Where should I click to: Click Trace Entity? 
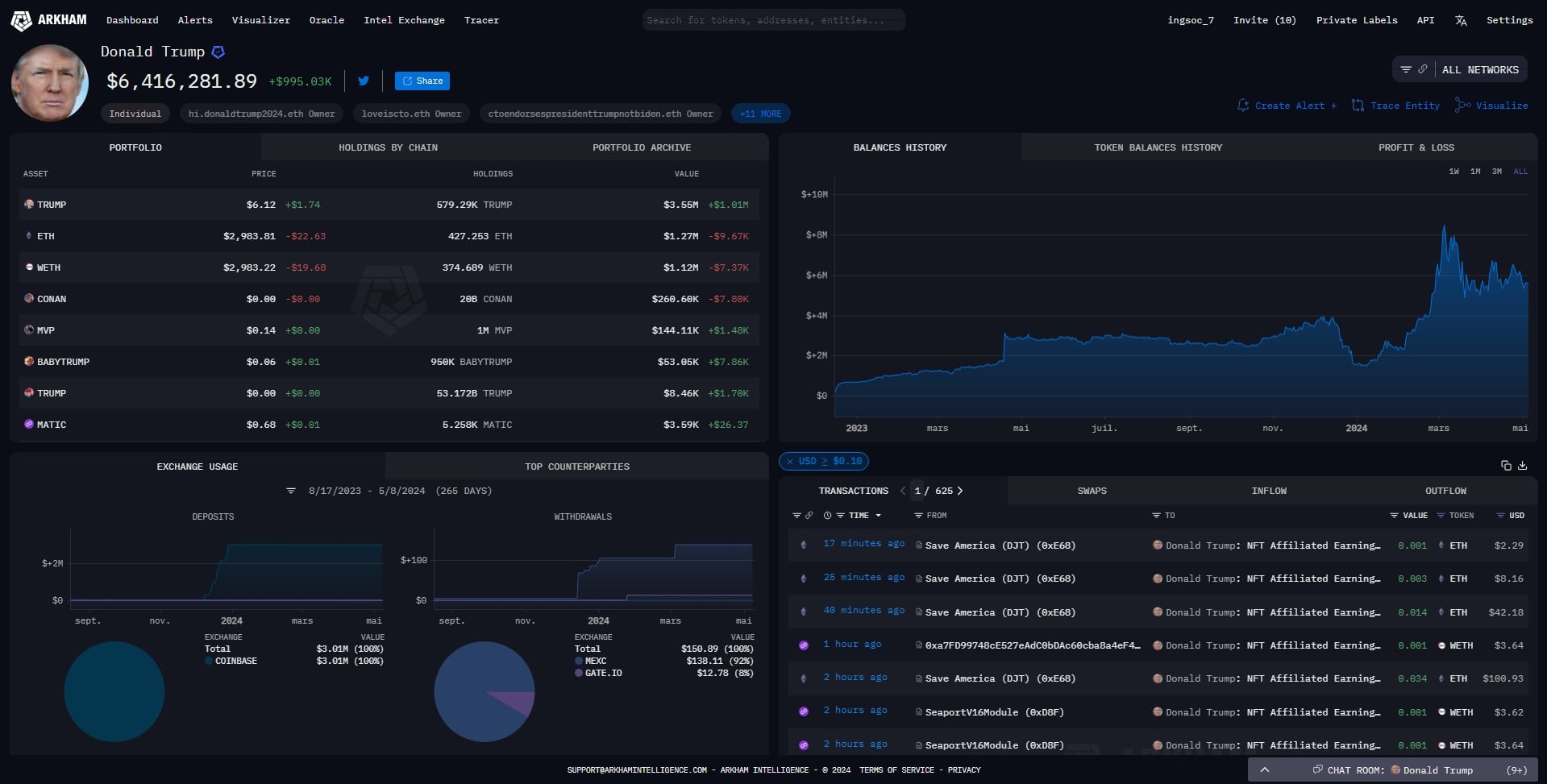coord(1395,106)
